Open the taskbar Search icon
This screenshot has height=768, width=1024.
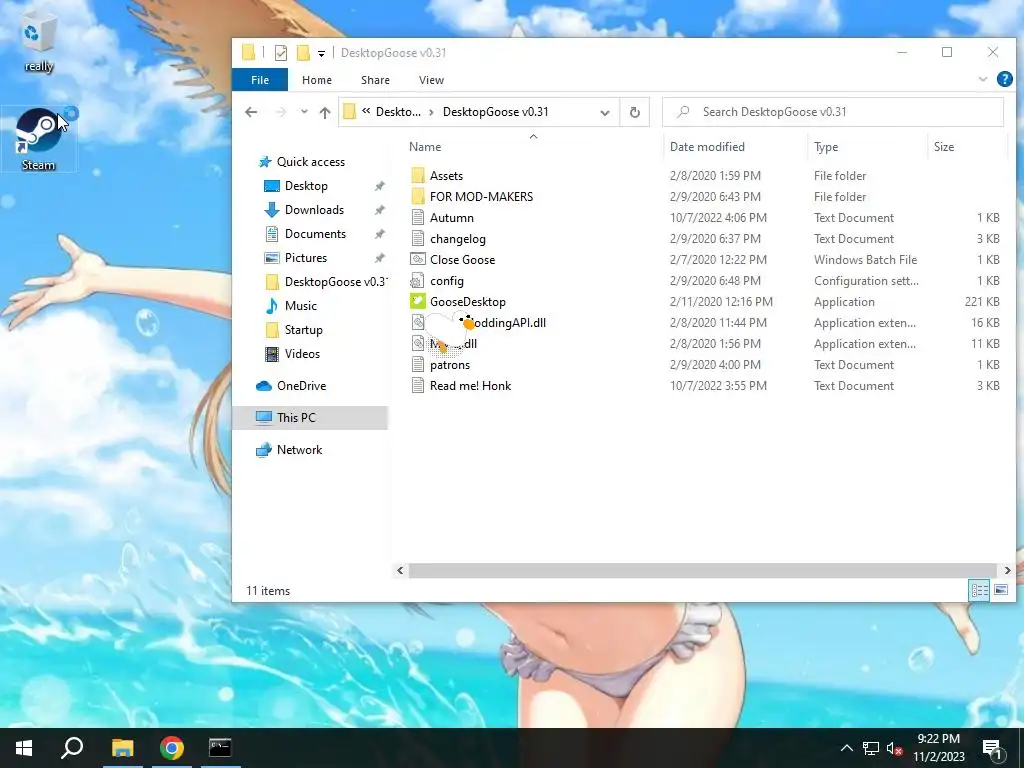(72, 748)
